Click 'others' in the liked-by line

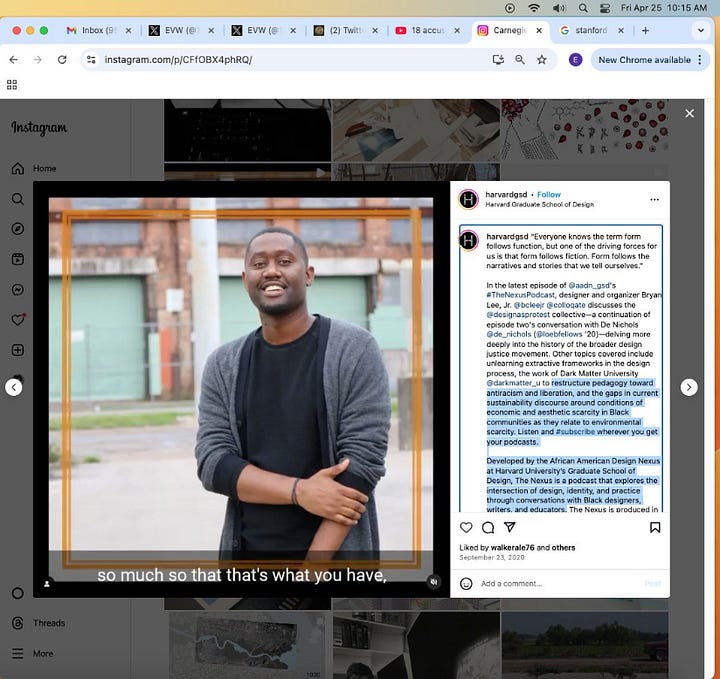coord(563,548)
